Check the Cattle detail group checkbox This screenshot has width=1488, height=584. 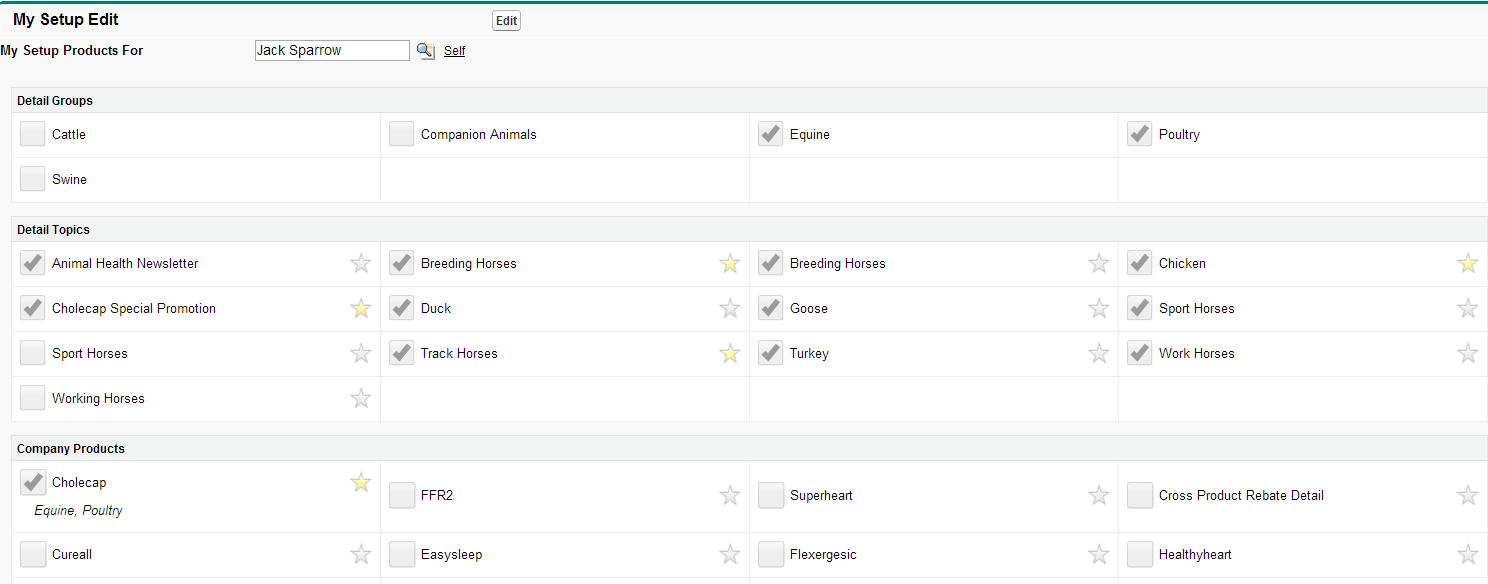33,135
